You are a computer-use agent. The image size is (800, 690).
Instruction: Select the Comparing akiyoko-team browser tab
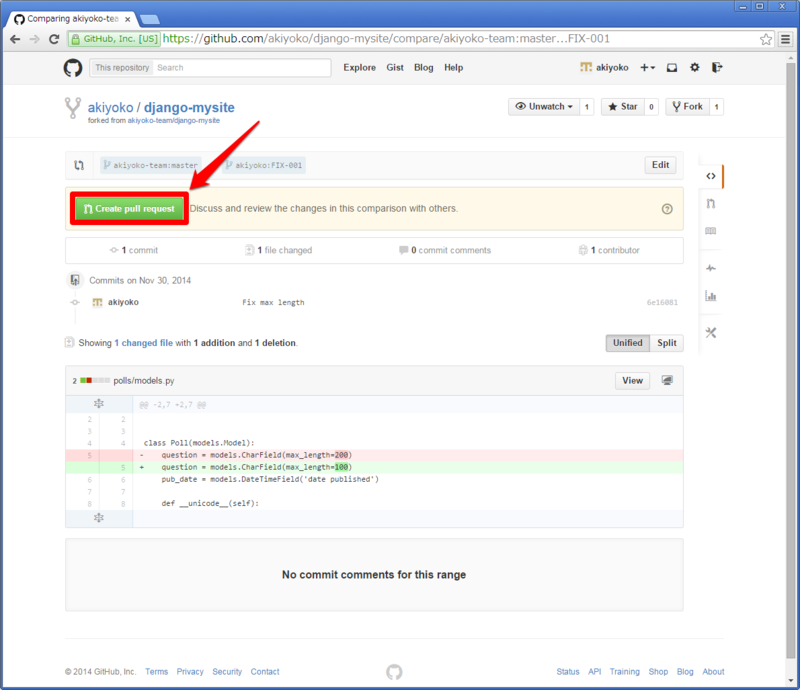[72, 19]
